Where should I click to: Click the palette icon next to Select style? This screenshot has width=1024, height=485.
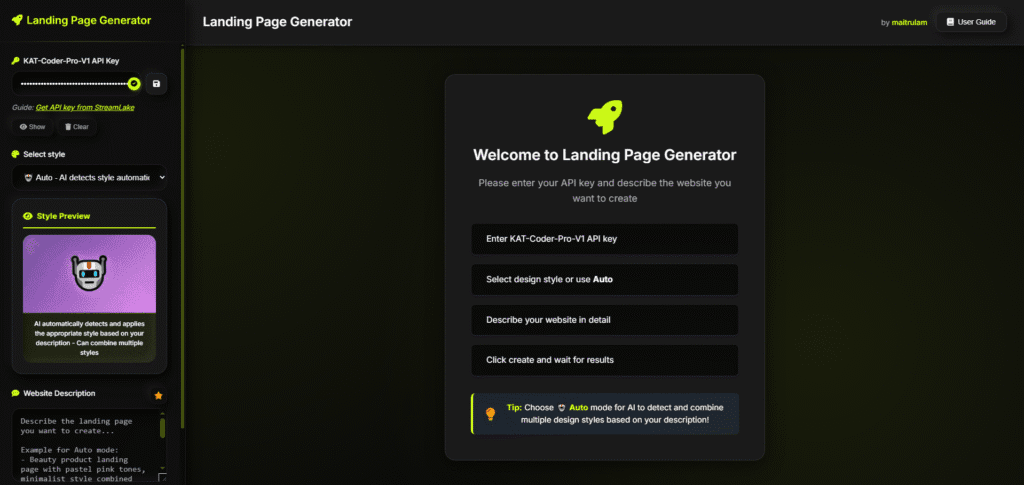[15, 154]
